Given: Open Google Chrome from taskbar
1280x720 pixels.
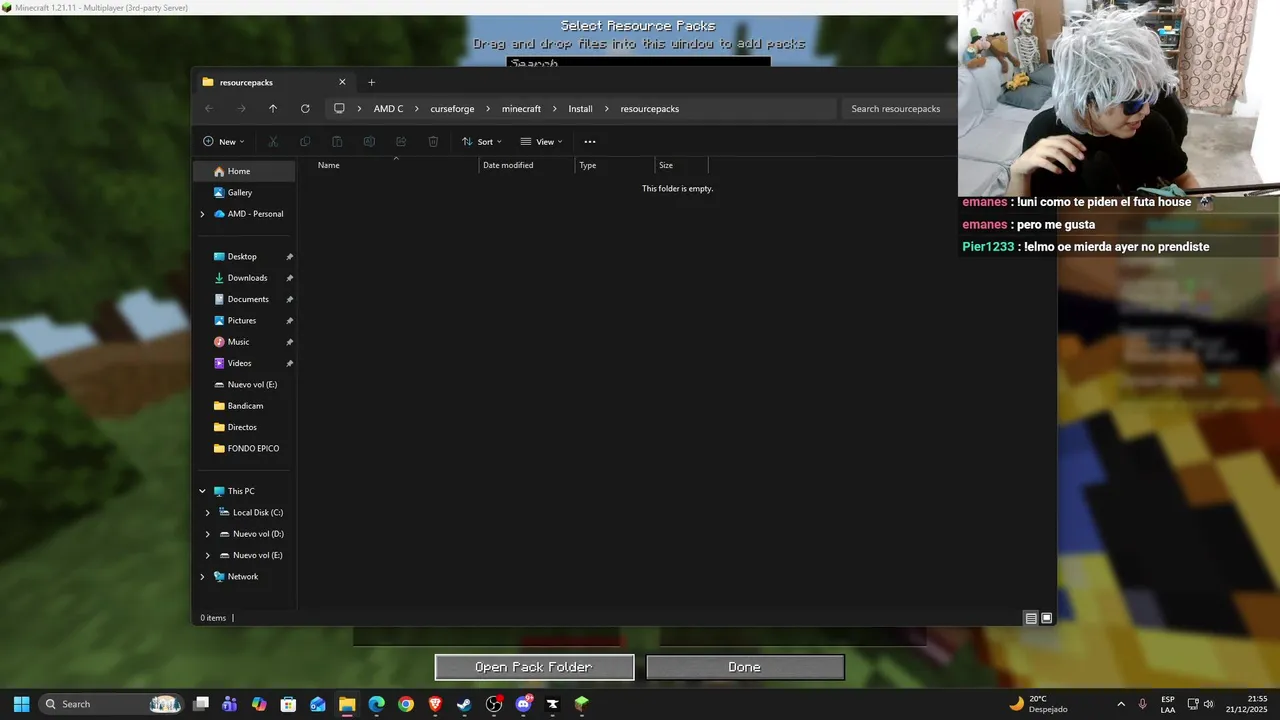Looking at the screenshot, I should (x=406, y=704).
